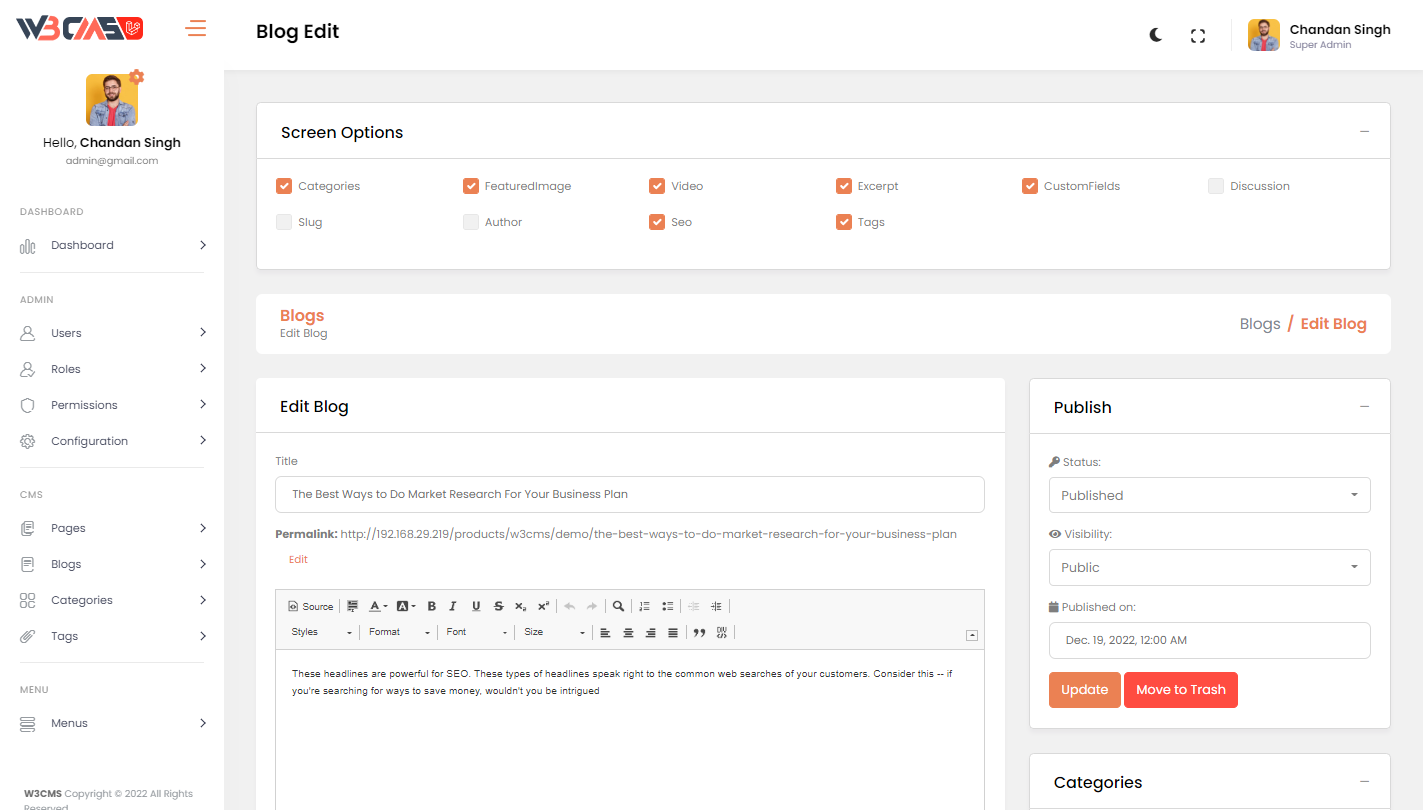Screen dimensions: 1423x810
Task: Uncheck the Categories screen option
Action: coord(284,186)
